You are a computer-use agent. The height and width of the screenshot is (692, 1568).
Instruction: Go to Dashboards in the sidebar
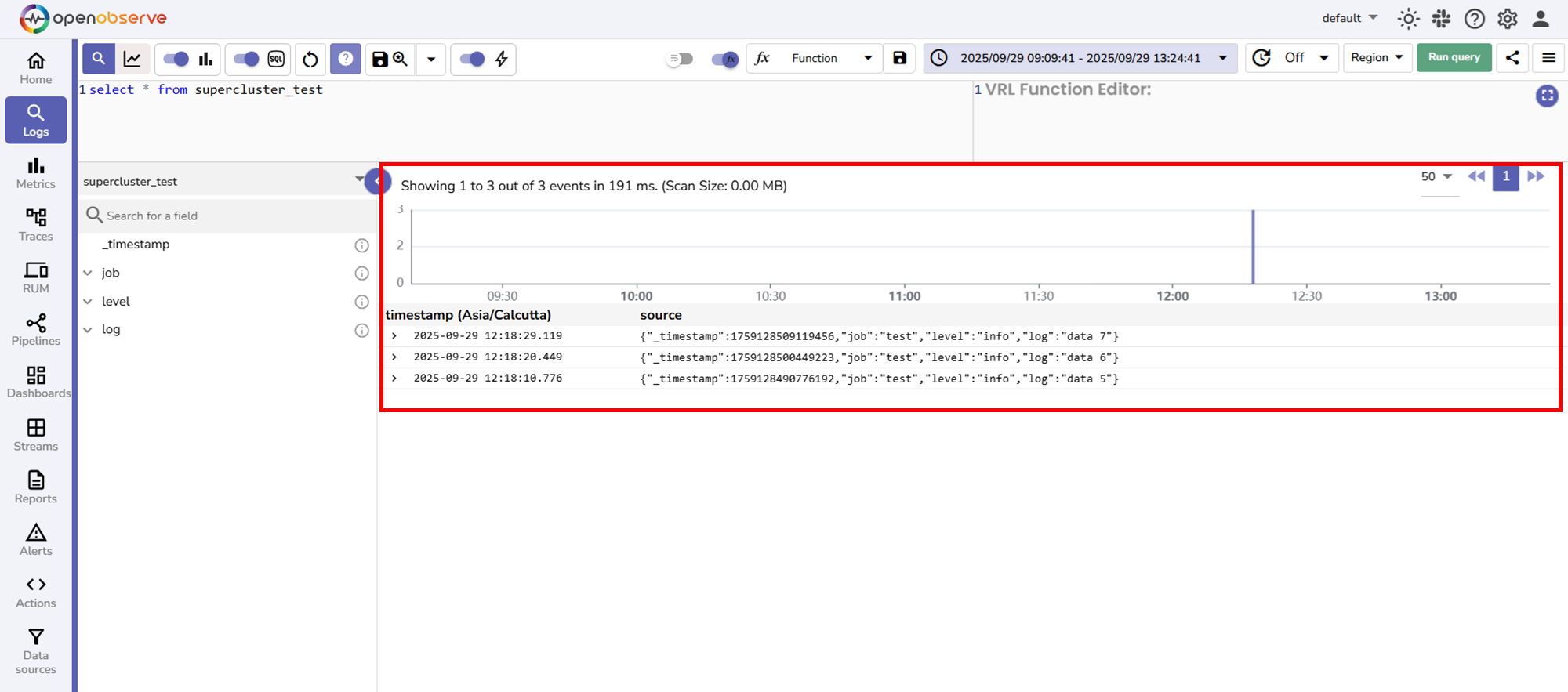(36, 382)
